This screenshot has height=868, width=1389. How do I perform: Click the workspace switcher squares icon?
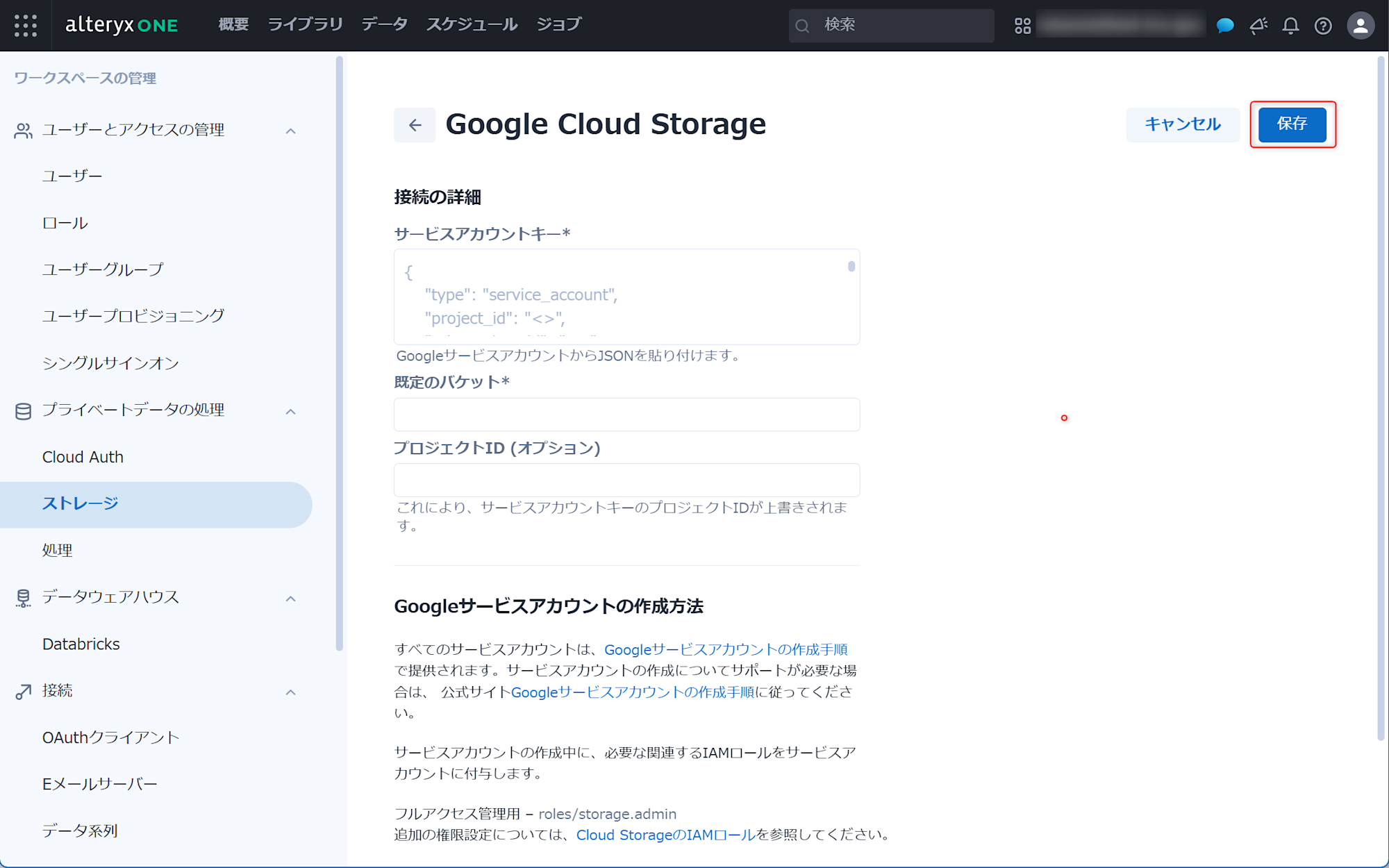pyautogui.click(x=1022, y=26)
